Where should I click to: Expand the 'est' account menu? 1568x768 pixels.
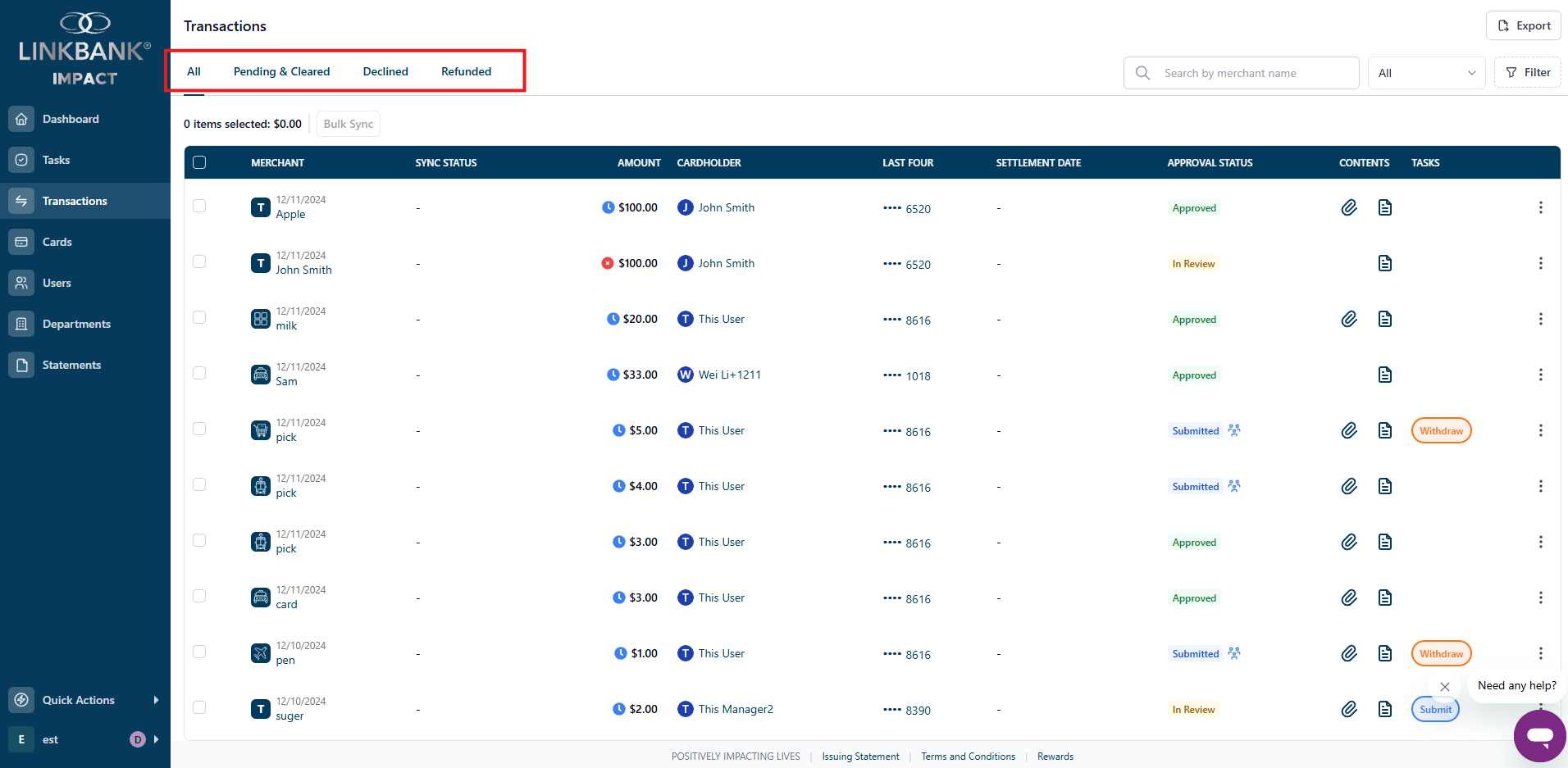(x=156, y=739)
